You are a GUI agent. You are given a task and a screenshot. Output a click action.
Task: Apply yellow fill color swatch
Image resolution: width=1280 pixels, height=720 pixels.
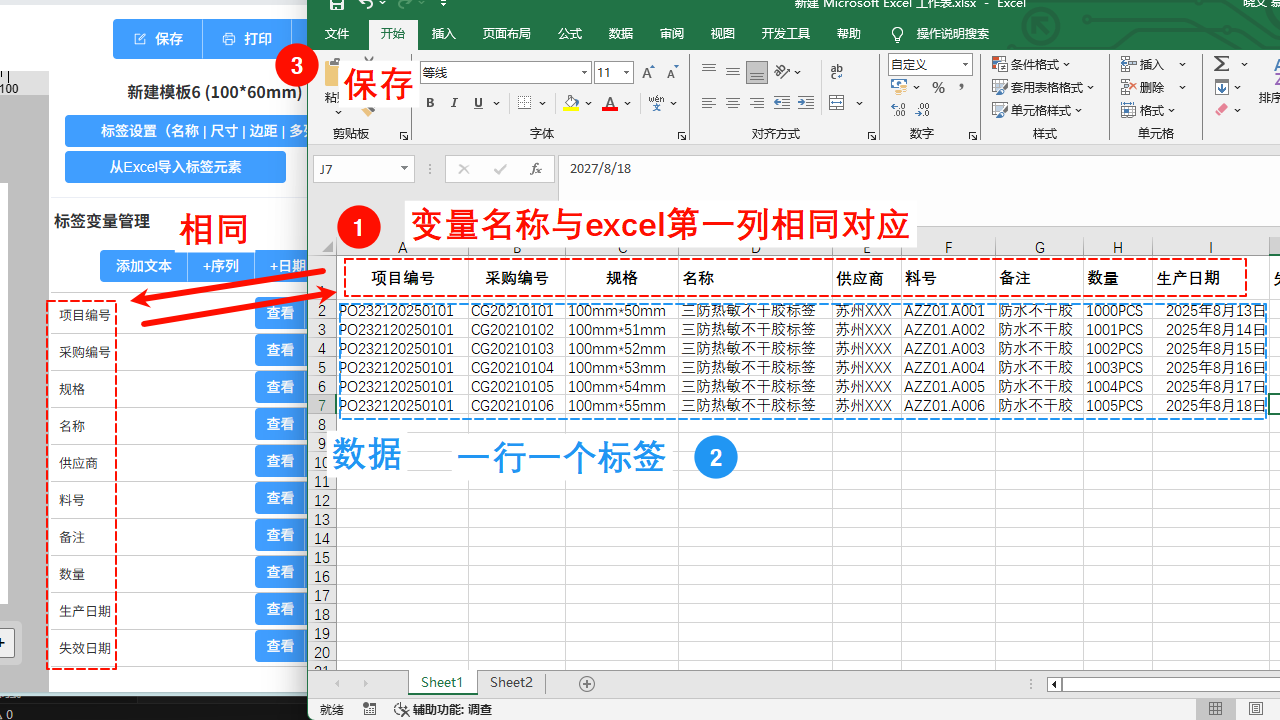coord(571,103)
